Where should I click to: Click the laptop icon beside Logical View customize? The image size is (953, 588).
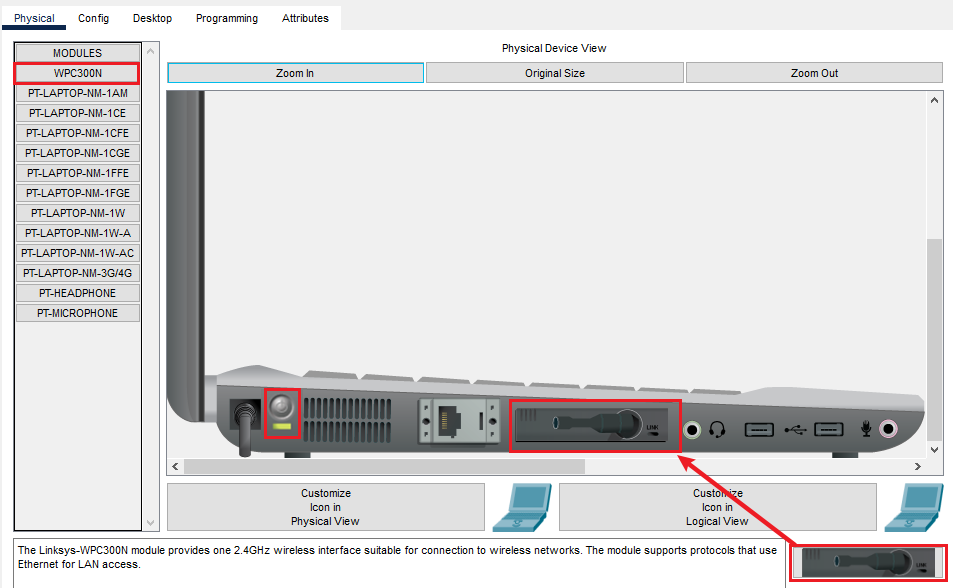(913, 507)
